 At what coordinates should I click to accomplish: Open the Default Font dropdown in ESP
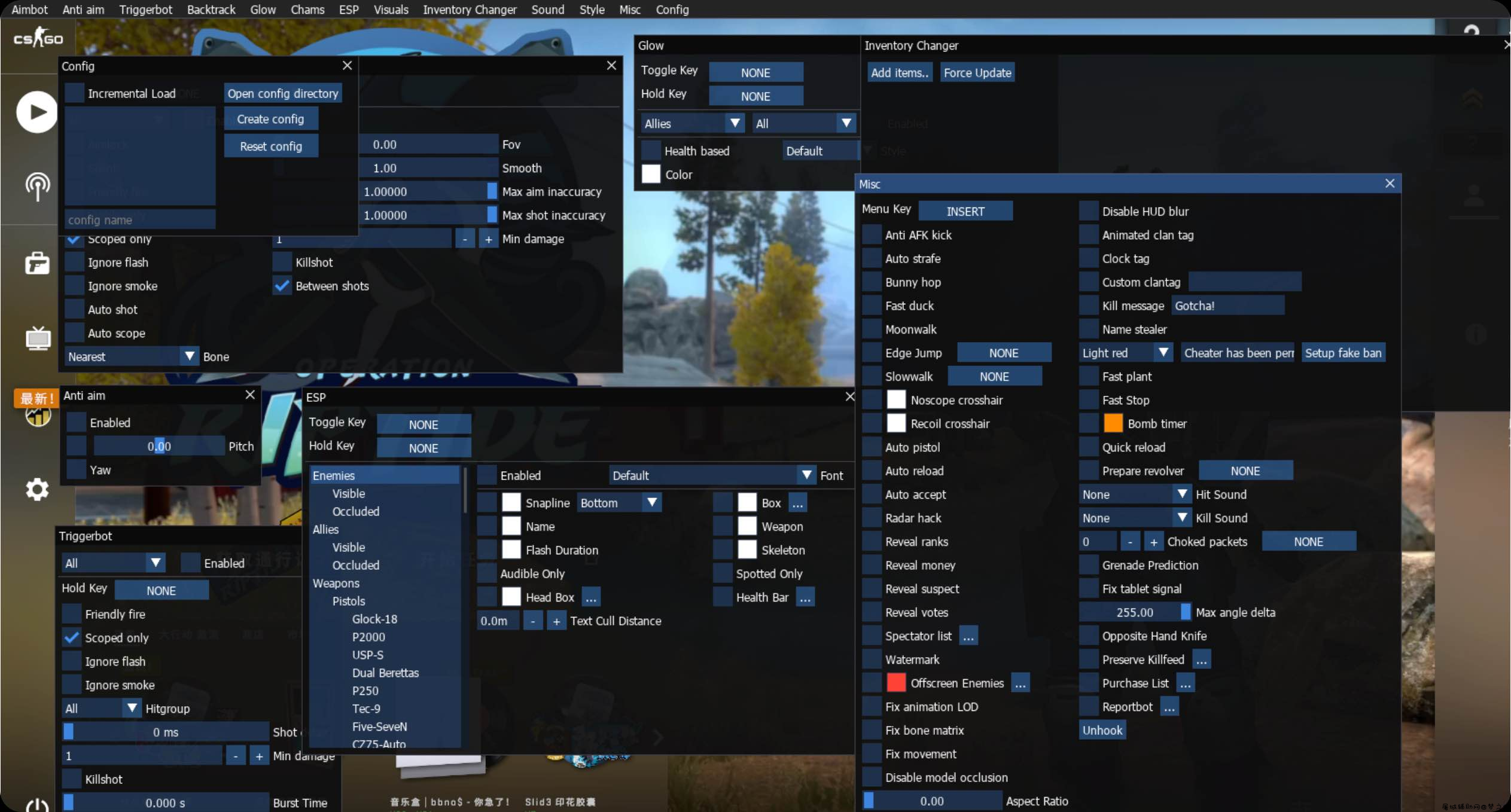(x=712, y=475)
